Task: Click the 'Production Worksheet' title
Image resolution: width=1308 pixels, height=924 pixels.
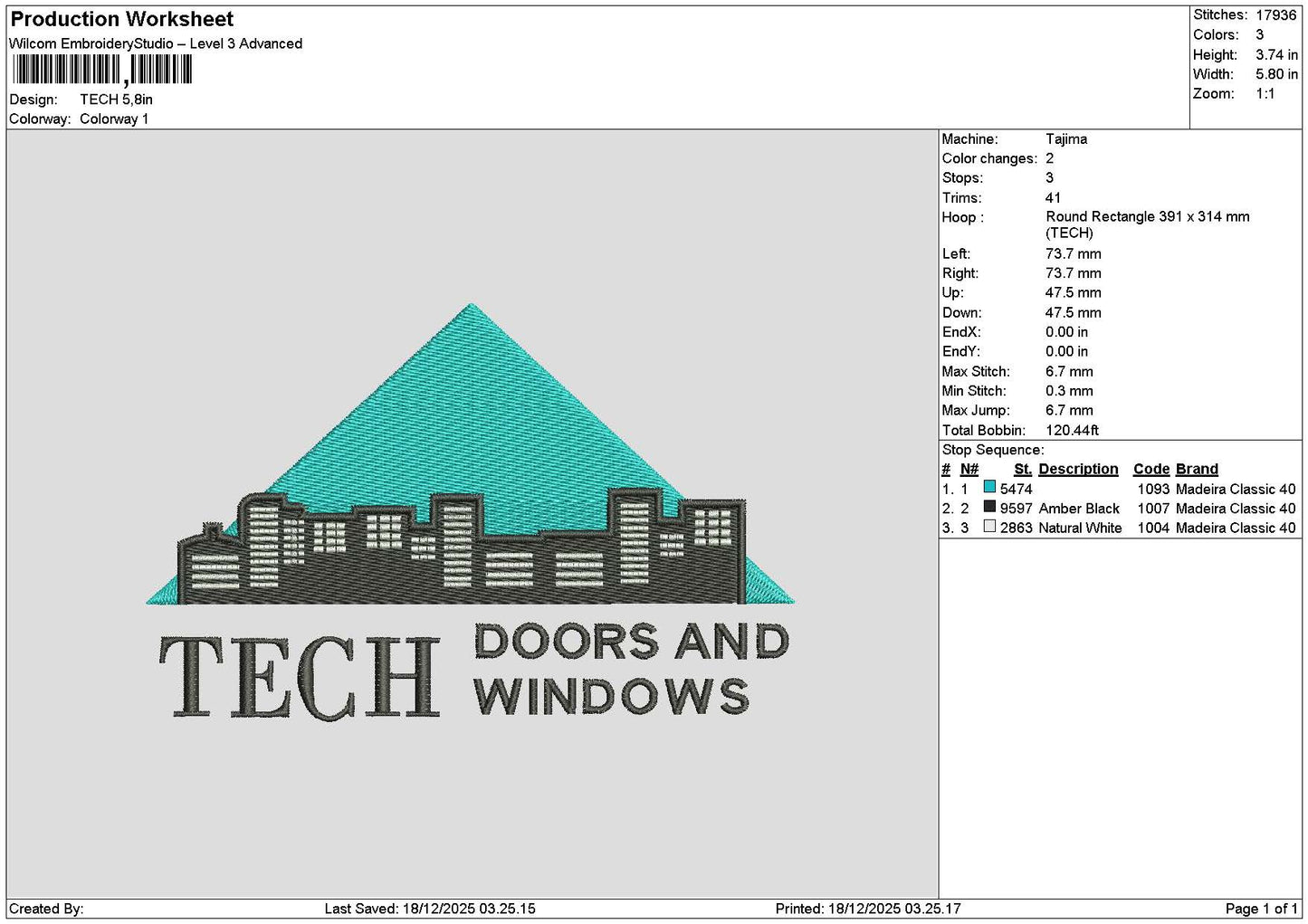Action: click(x=121, y=19)
